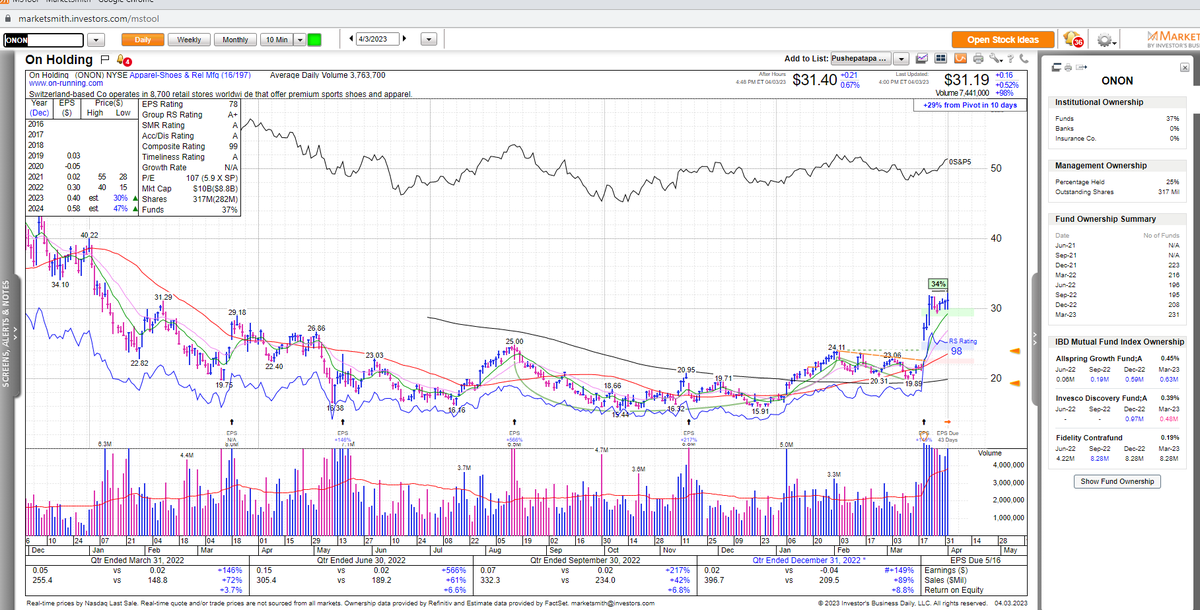Click the Composite Rating value 99

(x=233, y=146)
